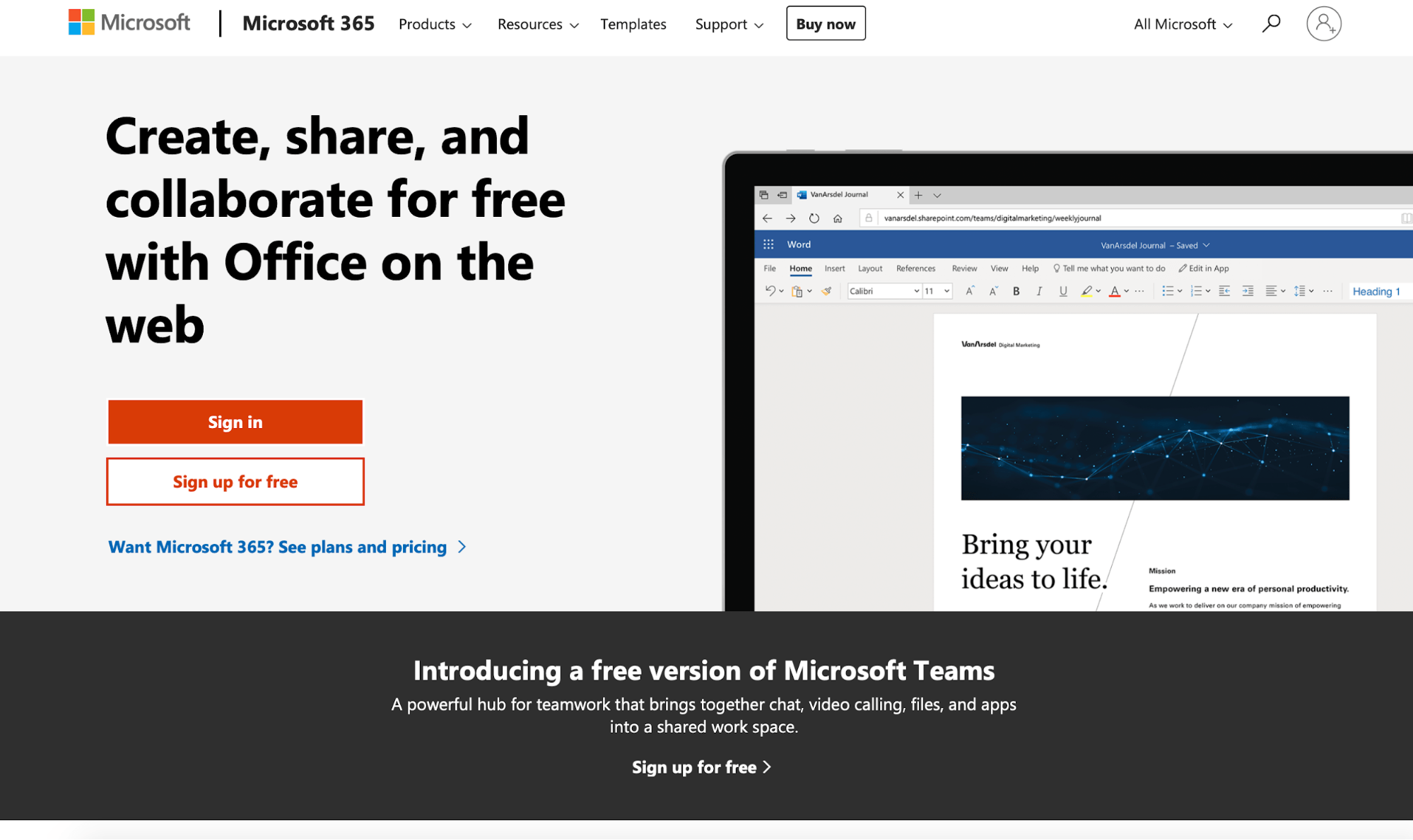Open the Support dropdown menu

729,24
